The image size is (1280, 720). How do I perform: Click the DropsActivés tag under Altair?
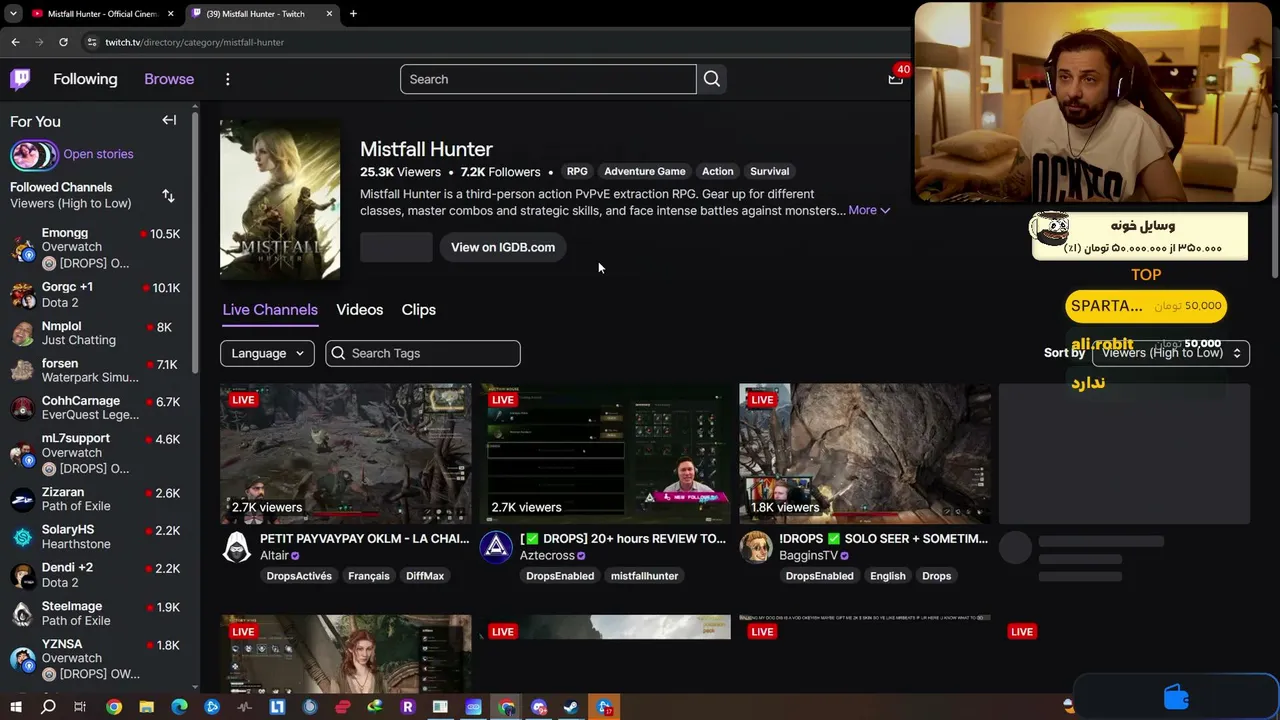pos(299,576)
